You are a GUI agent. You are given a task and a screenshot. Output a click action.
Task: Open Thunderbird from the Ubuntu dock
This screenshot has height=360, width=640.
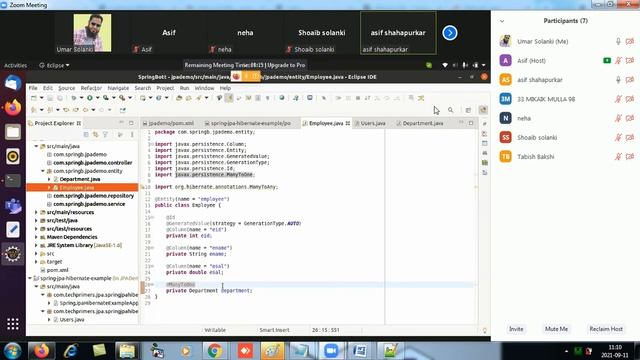tap(13, 83)
